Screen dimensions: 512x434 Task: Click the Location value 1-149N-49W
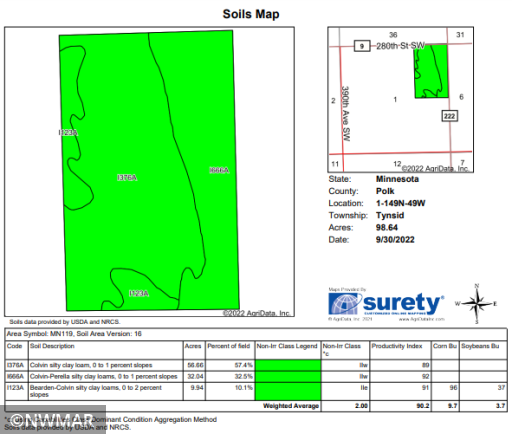coord(401,203)
